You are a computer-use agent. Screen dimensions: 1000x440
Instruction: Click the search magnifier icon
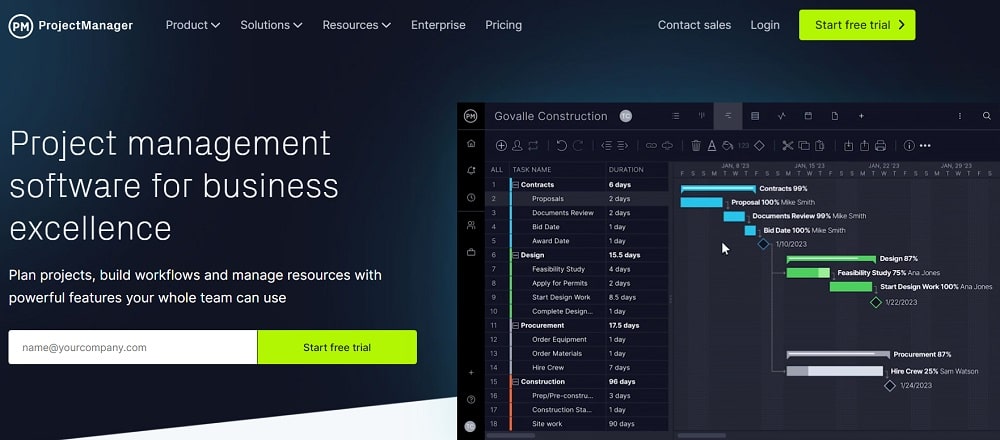pos(987,116)
